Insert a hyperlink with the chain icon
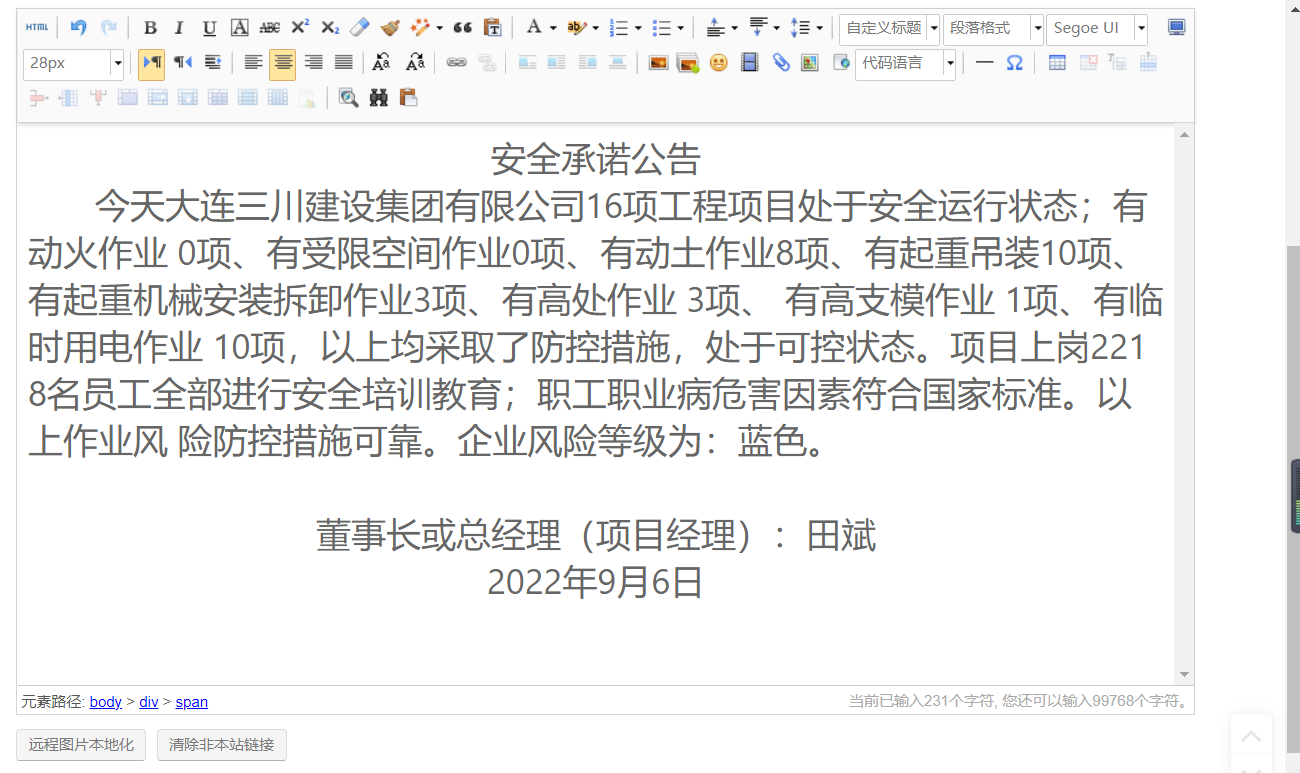Image resolution: width=1300 pixels, height=773 pixels. point(456,63)
